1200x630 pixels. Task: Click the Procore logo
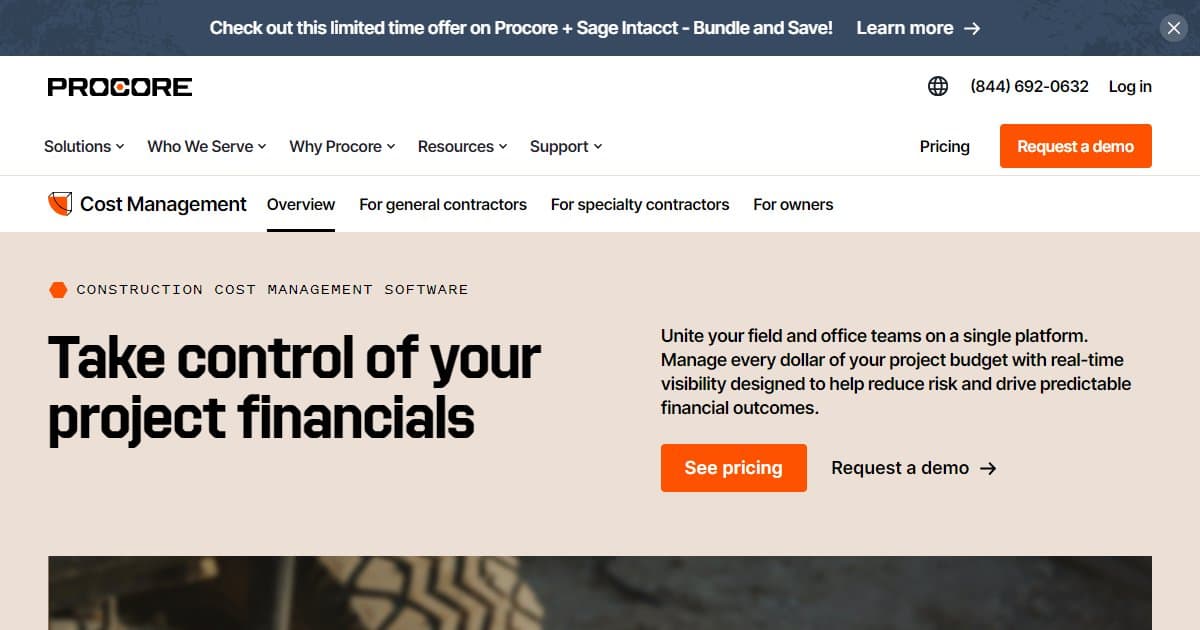click(x=118, y=86)
